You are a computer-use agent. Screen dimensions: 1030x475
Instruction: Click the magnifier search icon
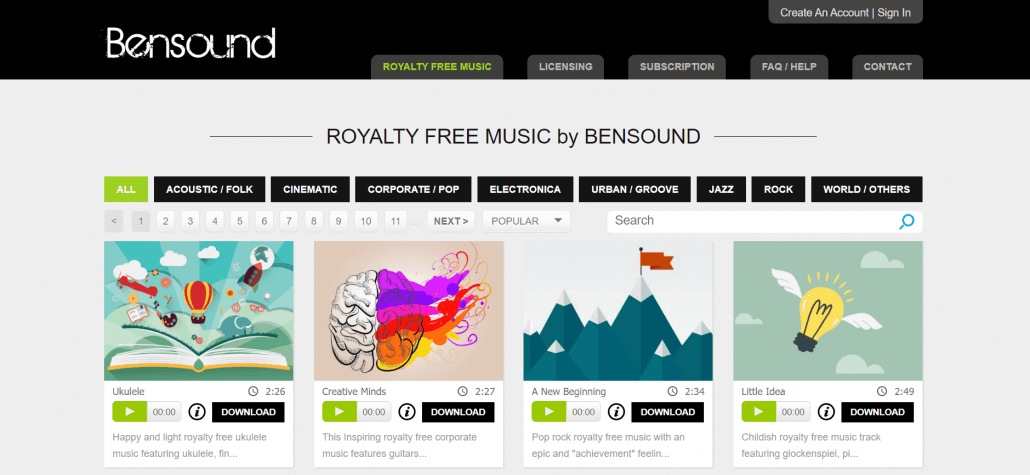(x=907, y=221)
